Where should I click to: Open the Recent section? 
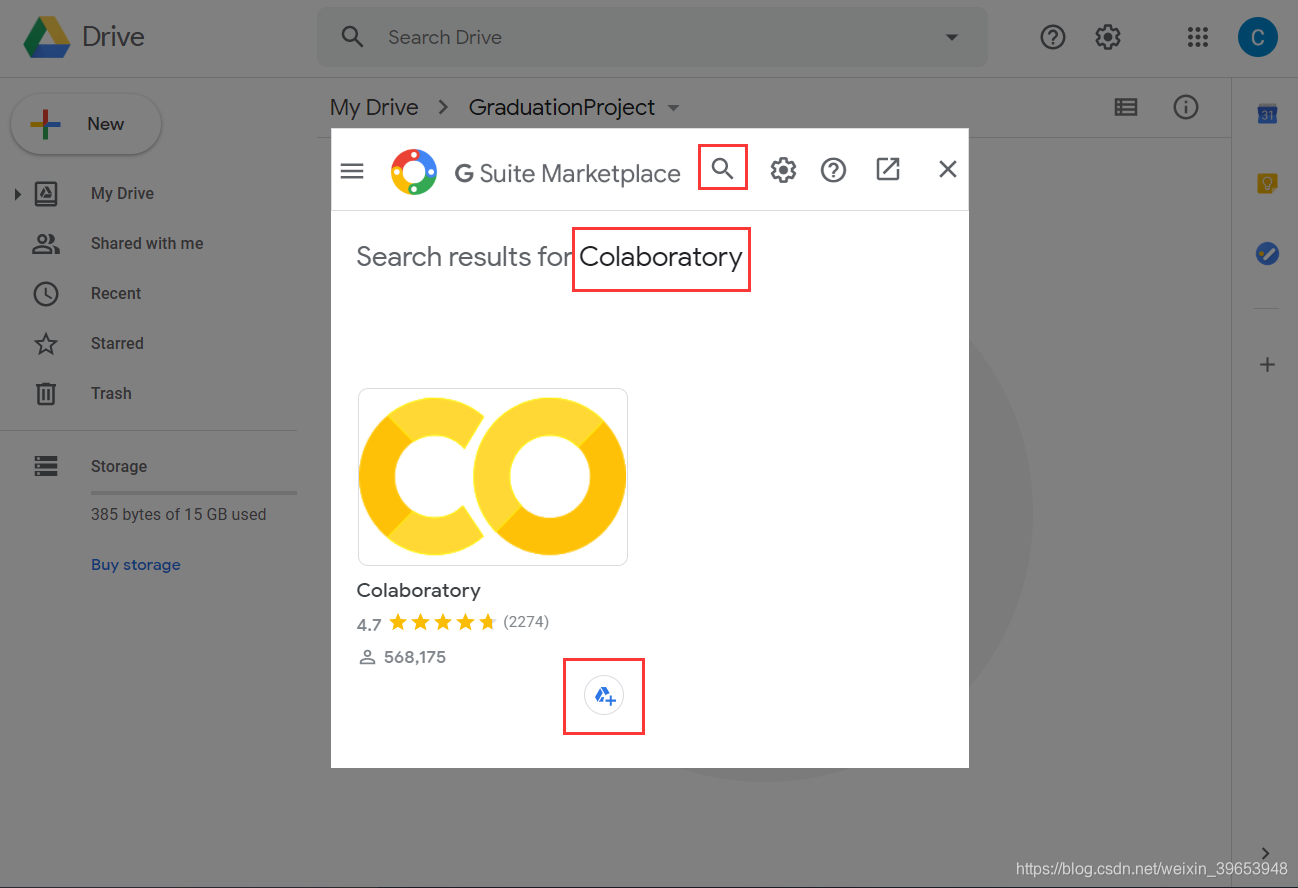pyautogui.click(x=116, y=293)
